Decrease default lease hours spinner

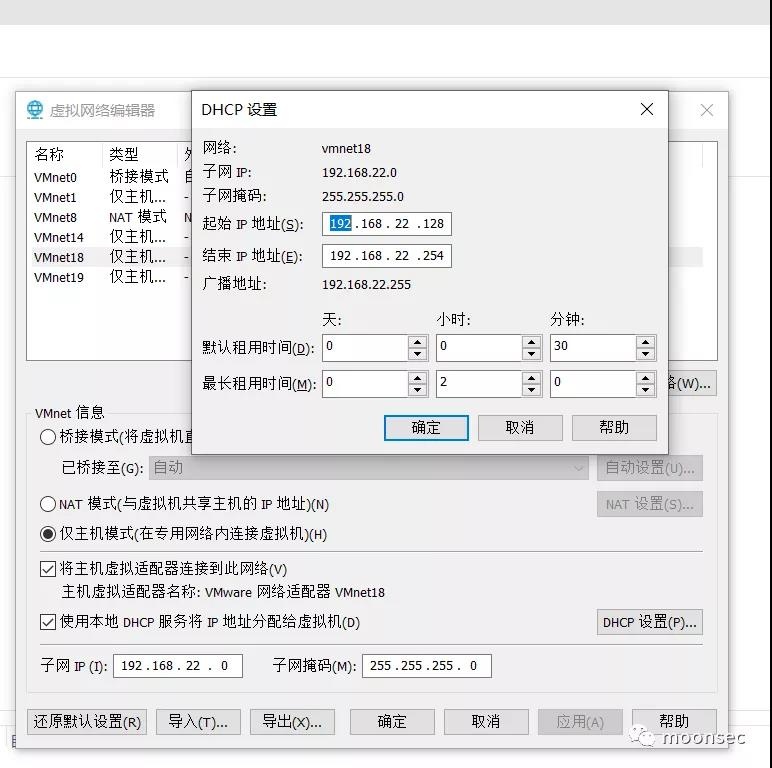tap(531, 354)
